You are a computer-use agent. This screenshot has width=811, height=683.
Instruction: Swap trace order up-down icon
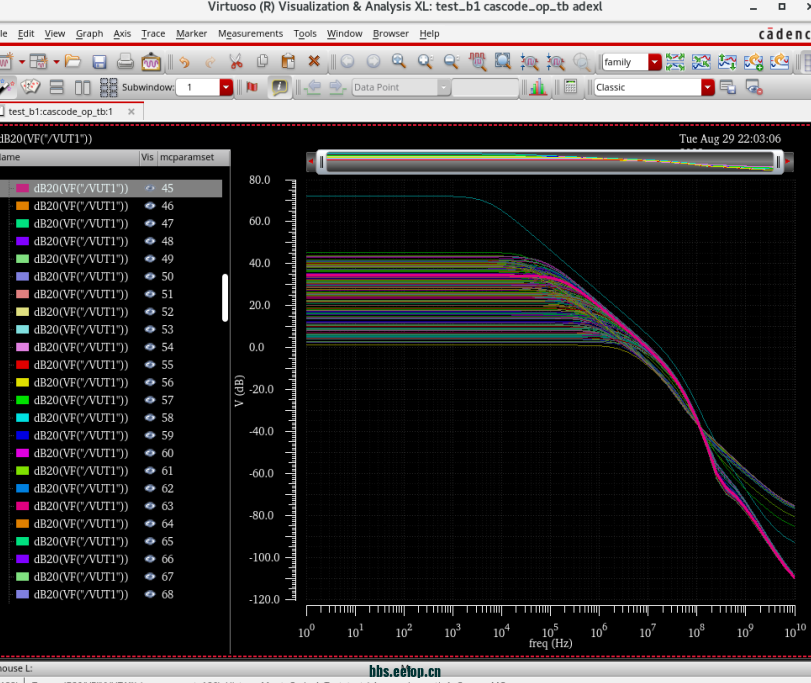[727, 62]
